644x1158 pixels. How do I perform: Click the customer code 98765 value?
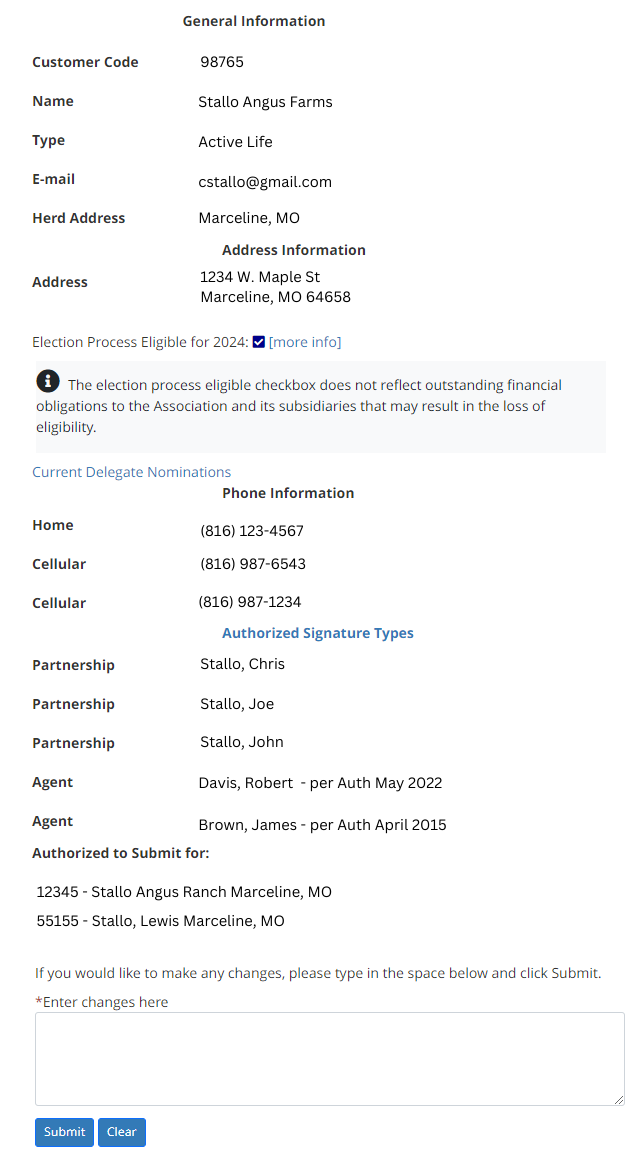pyautogui.click(x=222, y=62)
